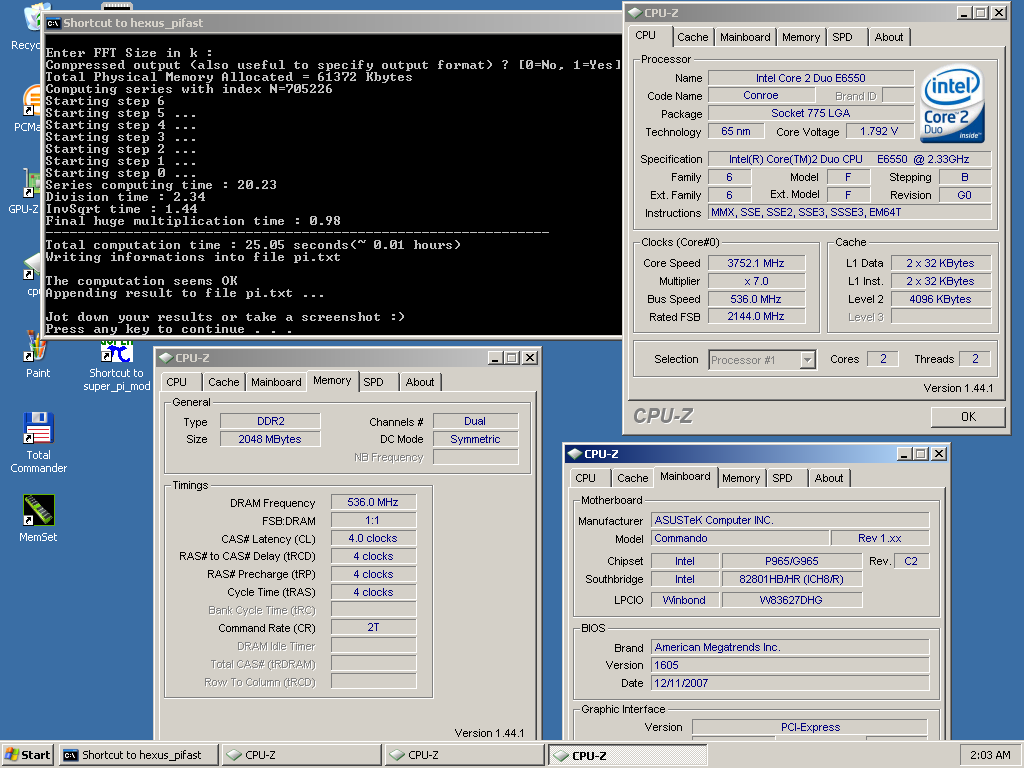Click console window title bar icon

[x=54, y=23]
